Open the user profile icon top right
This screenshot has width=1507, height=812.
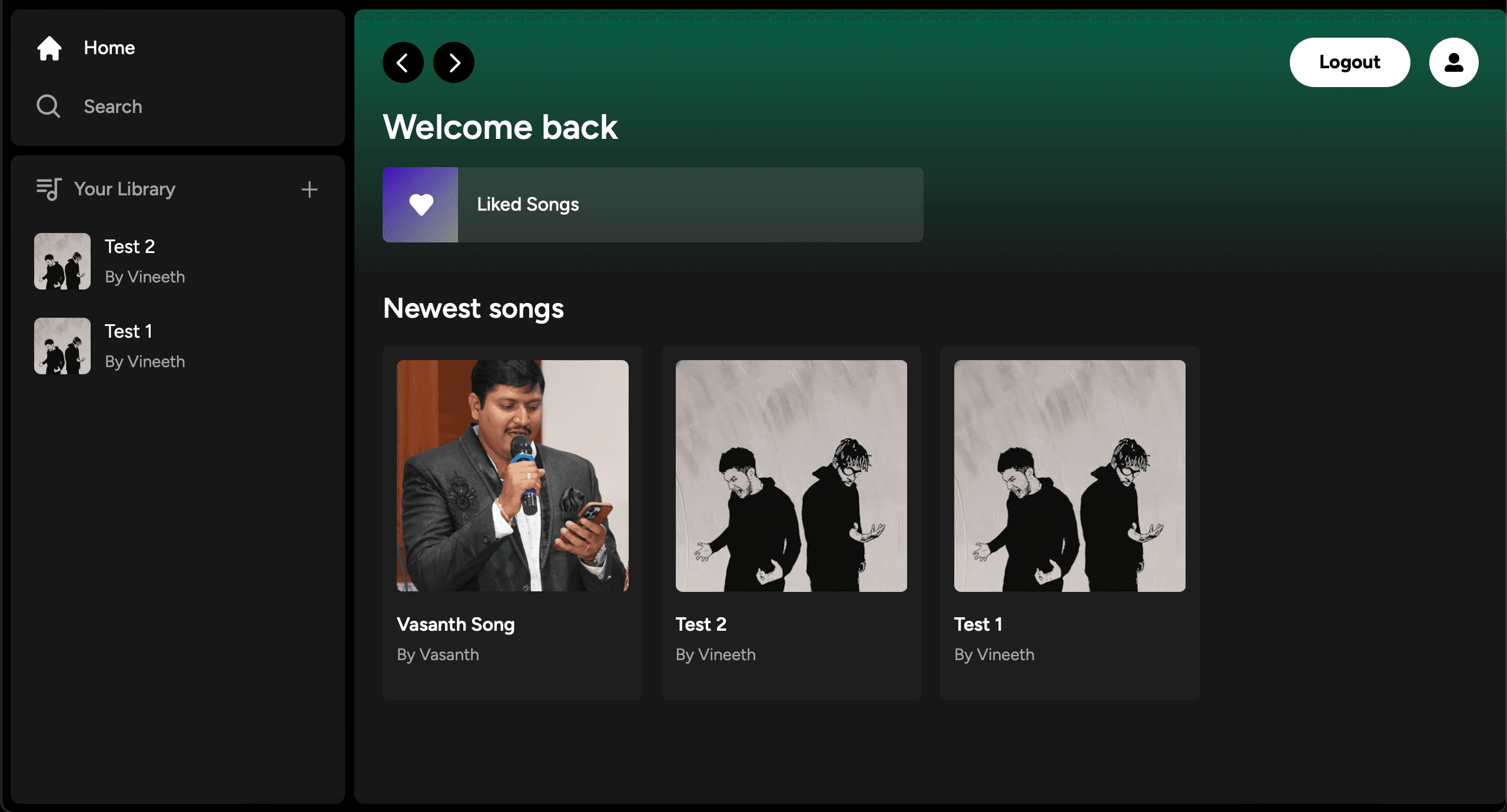1453,62
